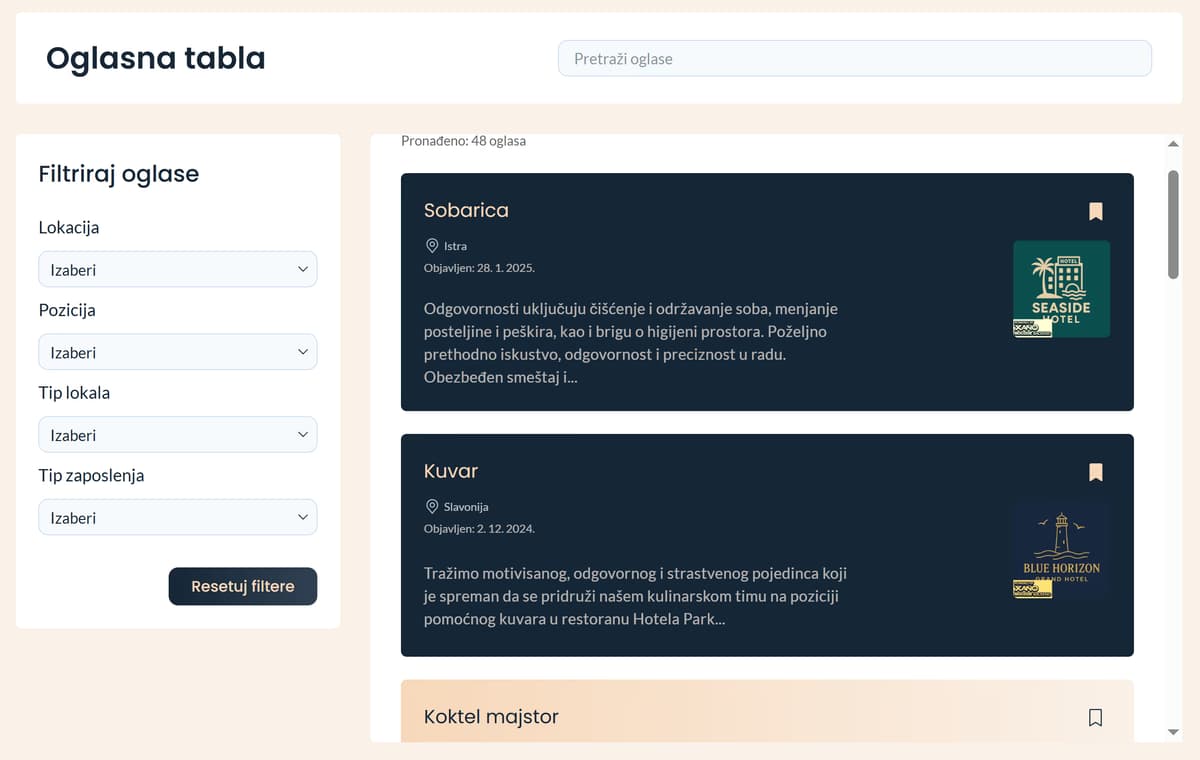The image size is (1200, 760).
Task: Open the Pozicija dropdown
Action: click(x=178, y=352)
